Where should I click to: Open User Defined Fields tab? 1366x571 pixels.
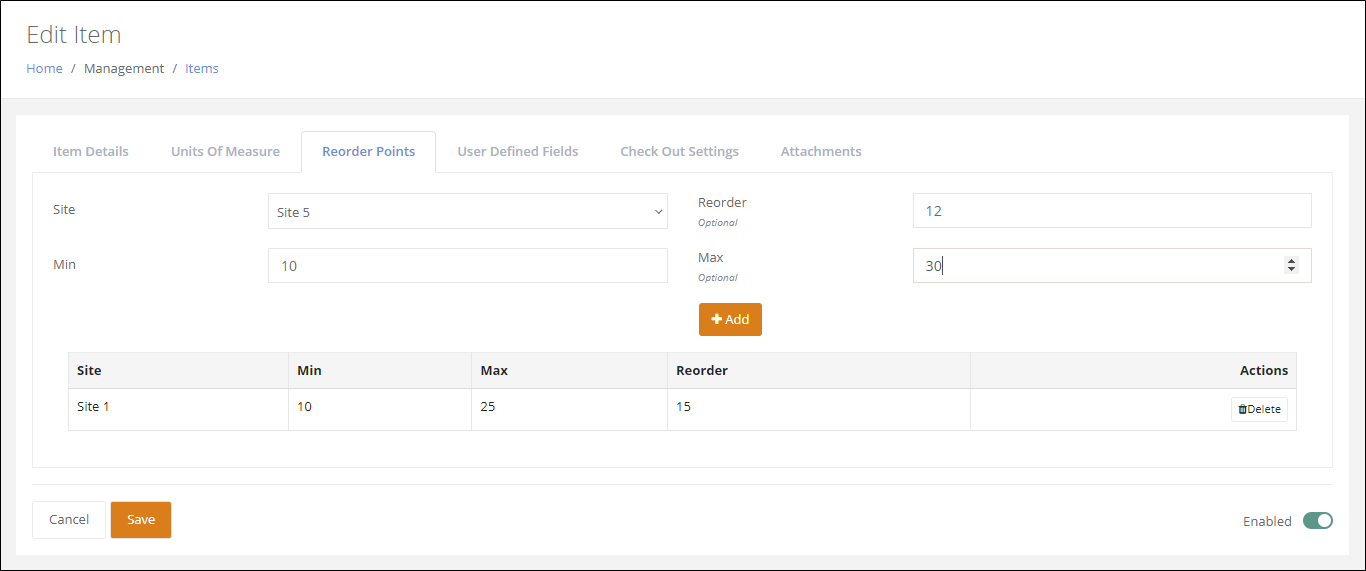[x=518, y=152]
